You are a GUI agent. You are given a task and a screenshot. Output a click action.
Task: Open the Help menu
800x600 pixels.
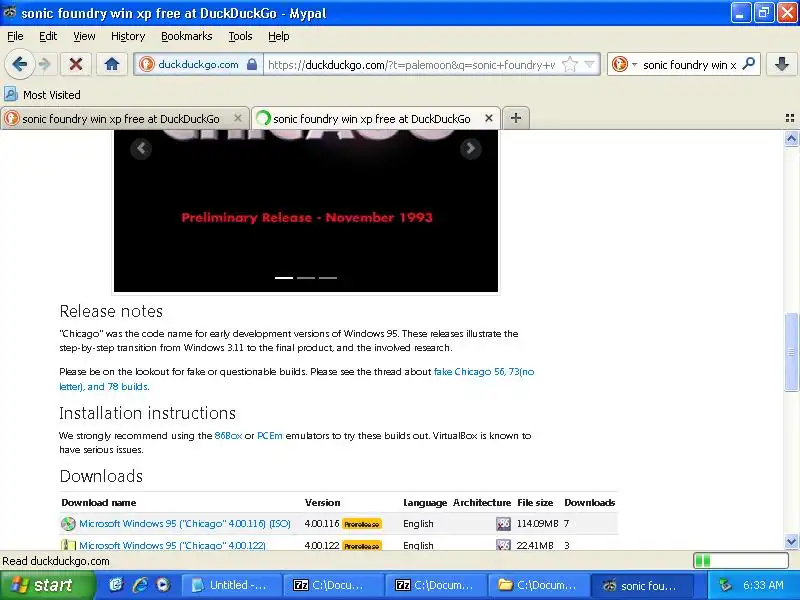[279, 36]
